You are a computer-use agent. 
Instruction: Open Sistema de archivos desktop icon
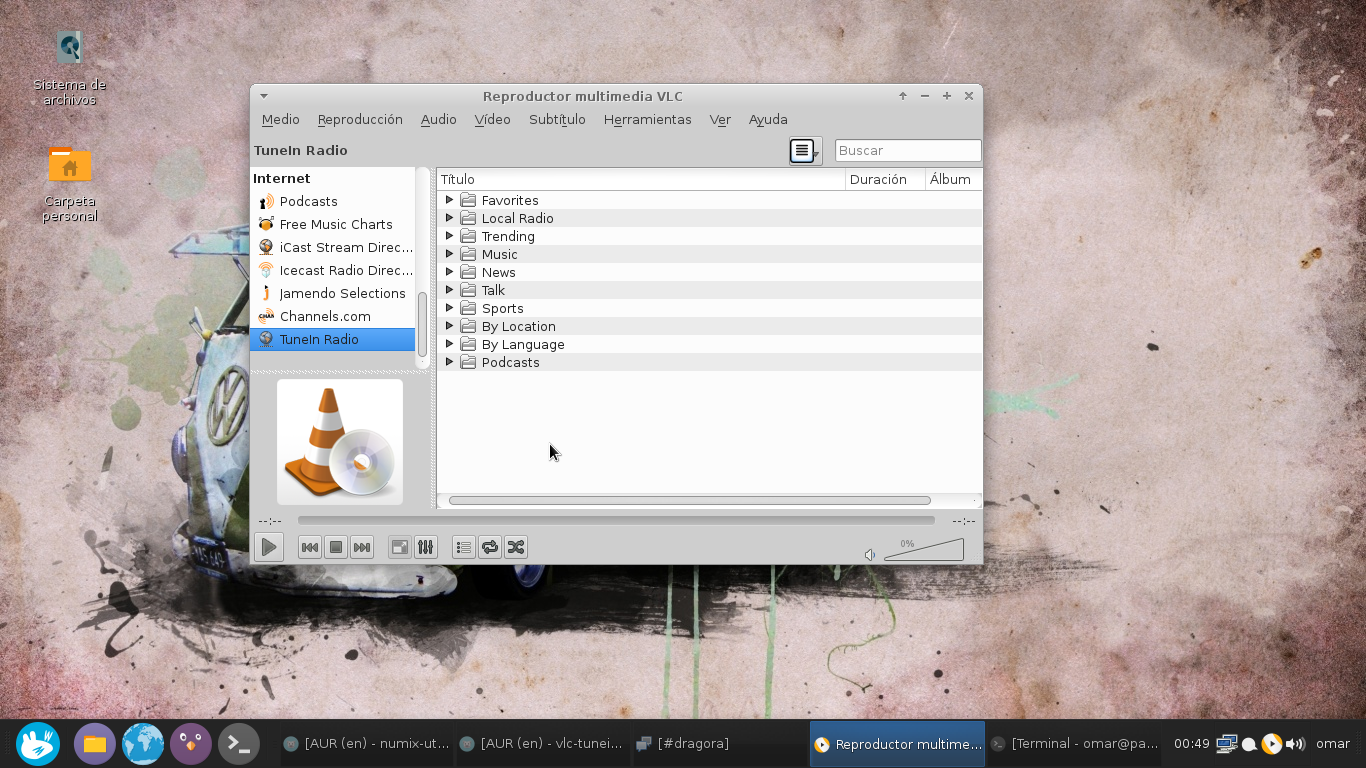[69, 68]
